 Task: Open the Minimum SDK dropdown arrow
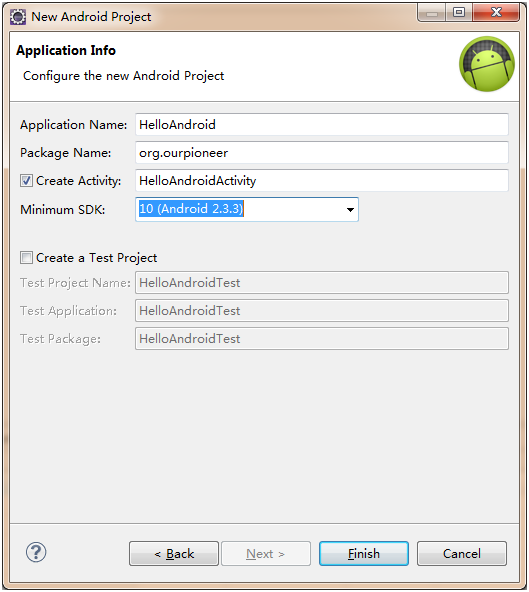coord(350,209)
